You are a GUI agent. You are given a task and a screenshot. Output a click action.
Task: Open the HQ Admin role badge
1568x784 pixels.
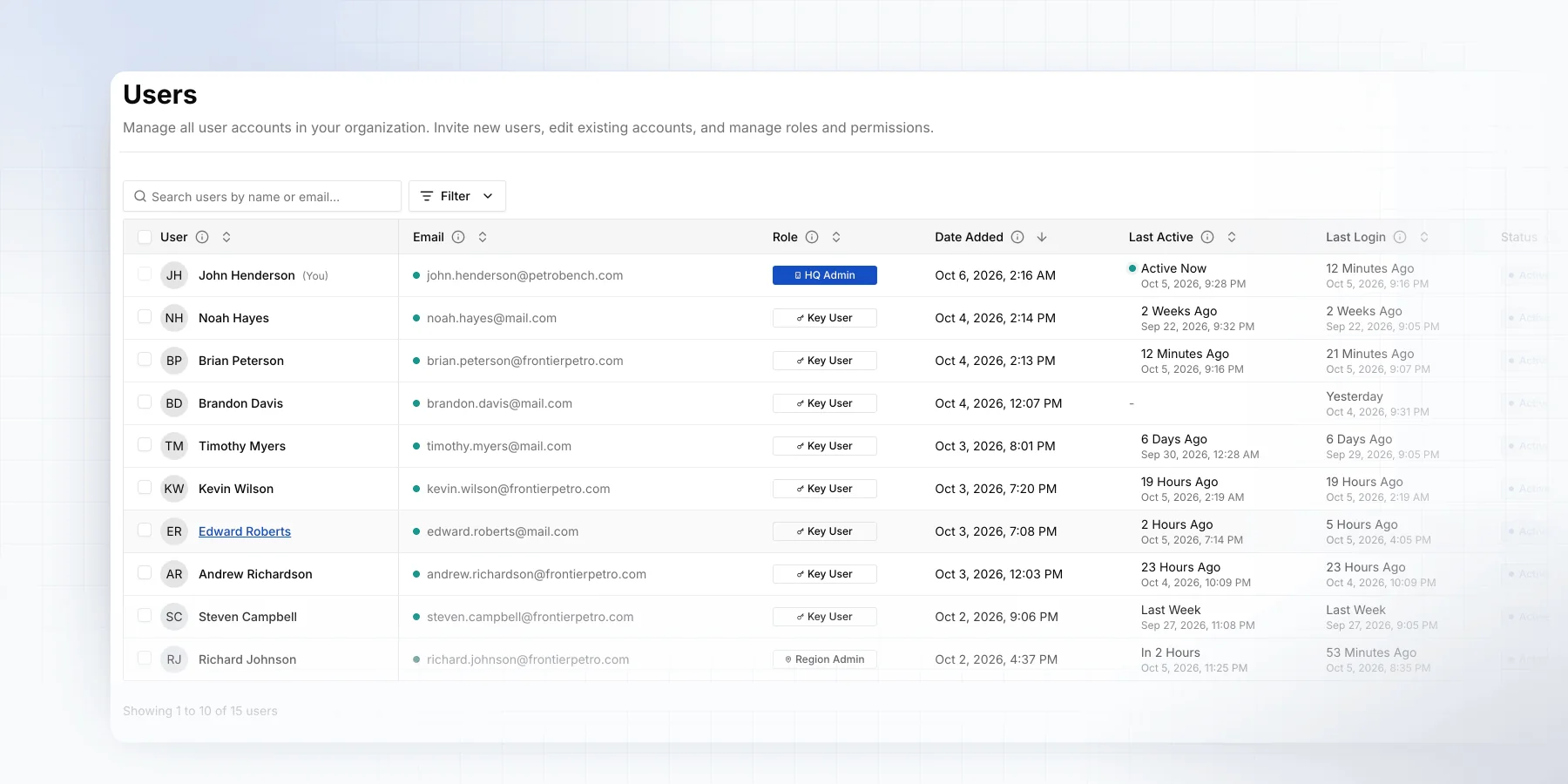pos(825,275)
